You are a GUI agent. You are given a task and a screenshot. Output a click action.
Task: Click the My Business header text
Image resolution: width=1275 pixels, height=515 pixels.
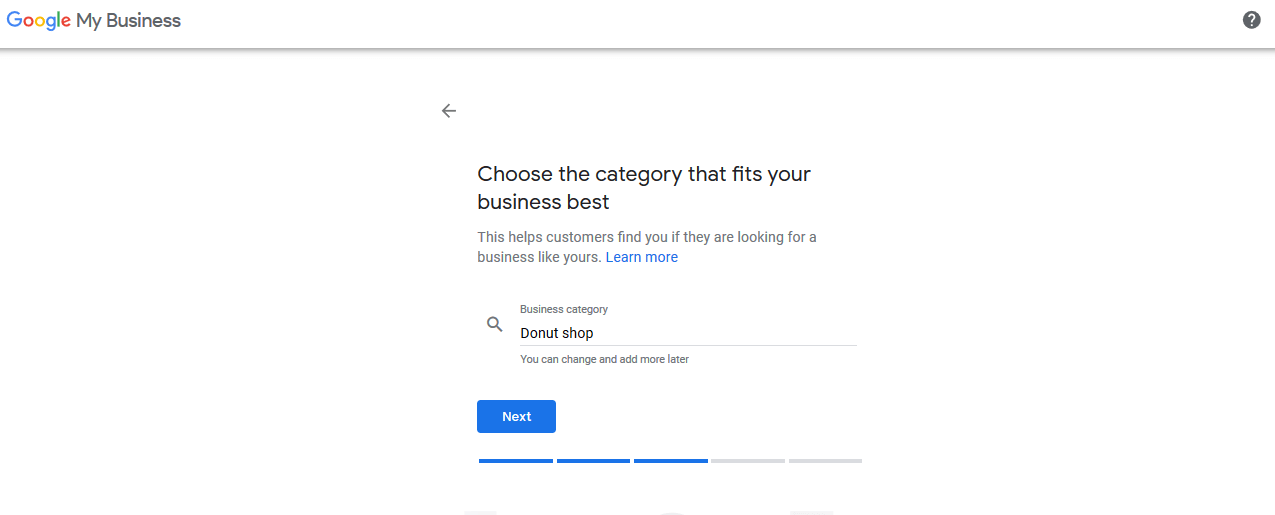tap(129, 21)
